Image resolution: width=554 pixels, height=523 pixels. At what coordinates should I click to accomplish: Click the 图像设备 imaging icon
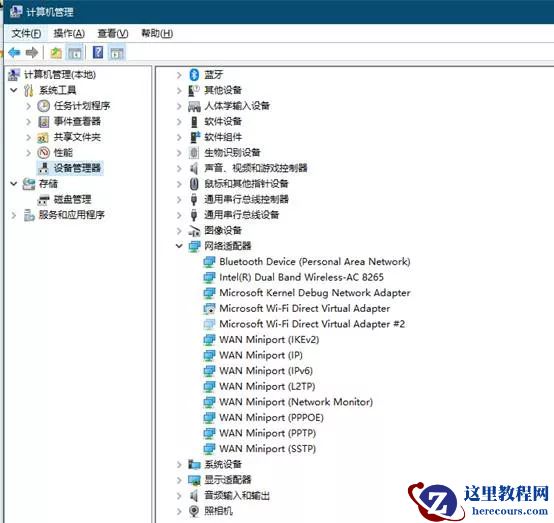pos(194,231)
